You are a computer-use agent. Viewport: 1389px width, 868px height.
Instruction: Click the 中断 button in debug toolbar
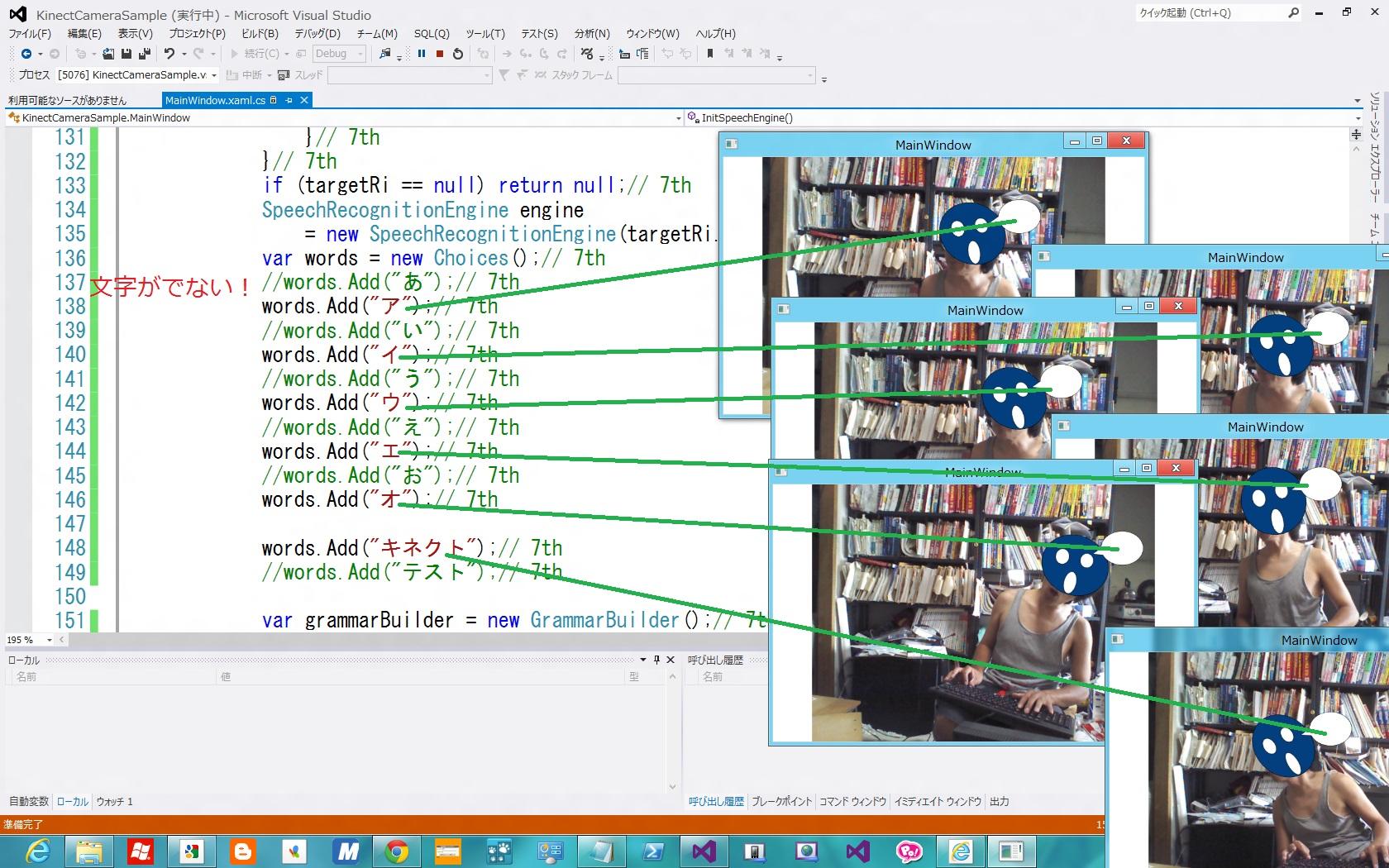(x=245, y=75)
